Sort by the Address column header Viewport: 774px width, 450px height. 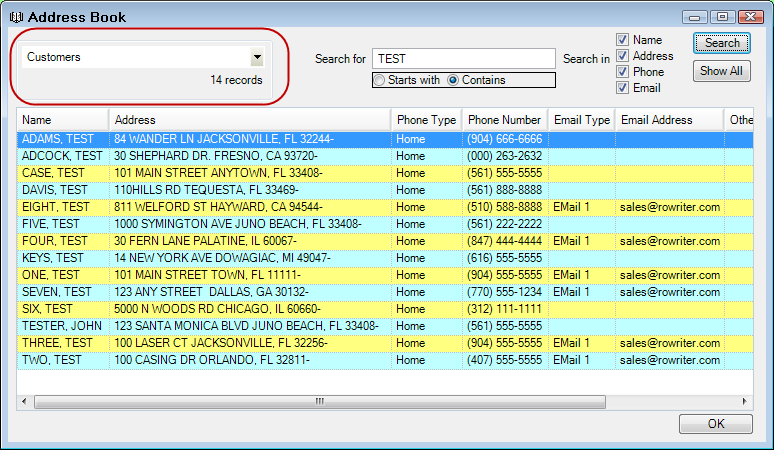point(249,120)
